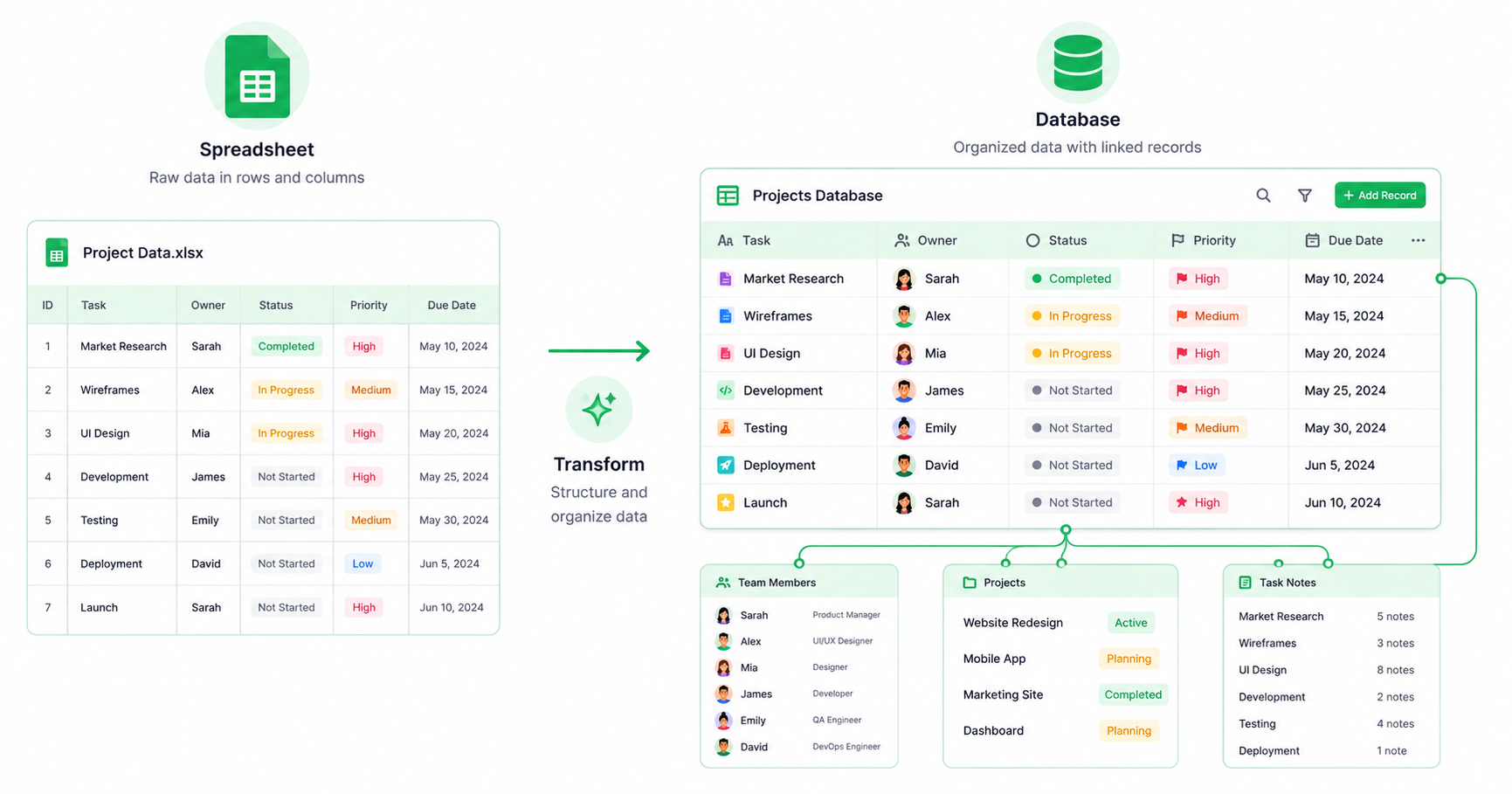Click Emily's avatar in the Testing row
This screenshot has width=1512, height=794.
pyautogui.click(x=904, y=428)
